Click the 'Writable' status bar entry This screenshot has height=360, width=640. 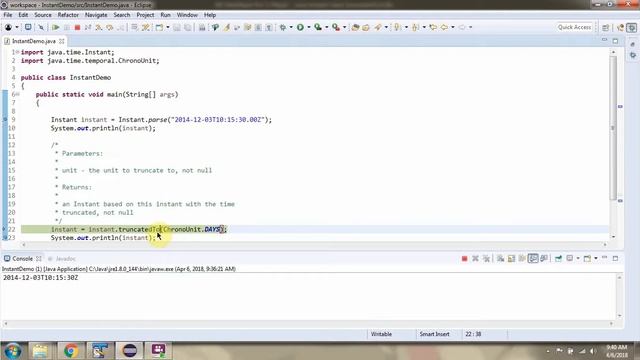click(x=381, y=334)
